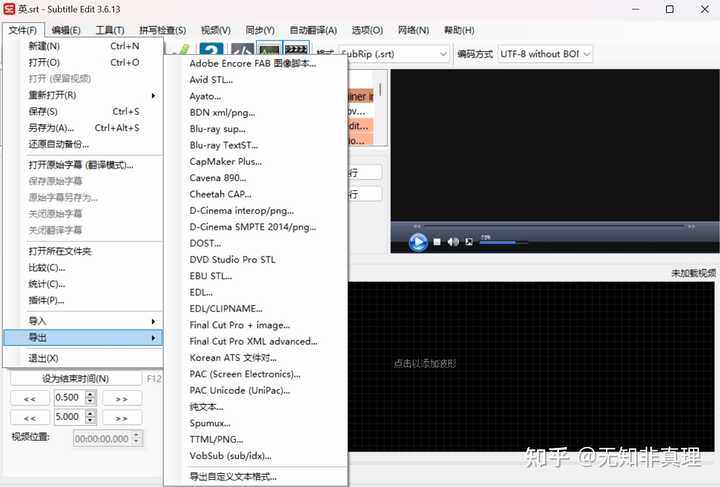Click the forward button beside 0.500
The width and height of the screenshot is (720, 487).
pos(122,398)
